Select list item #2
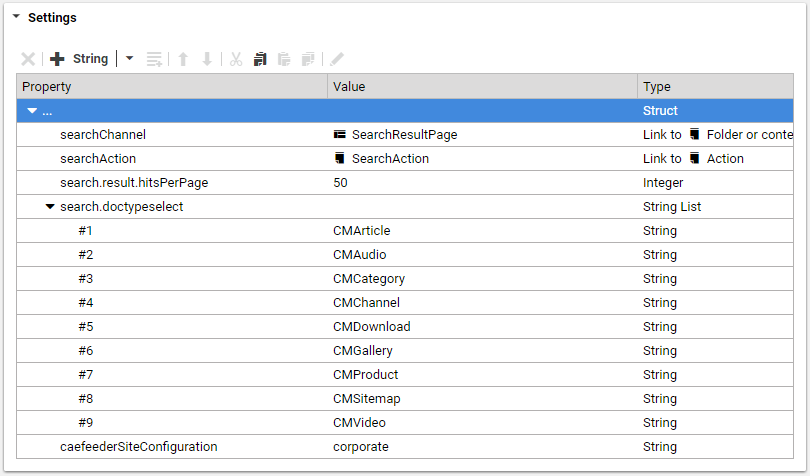This screenshot has width=810, height=476. (x=86, y=255)
